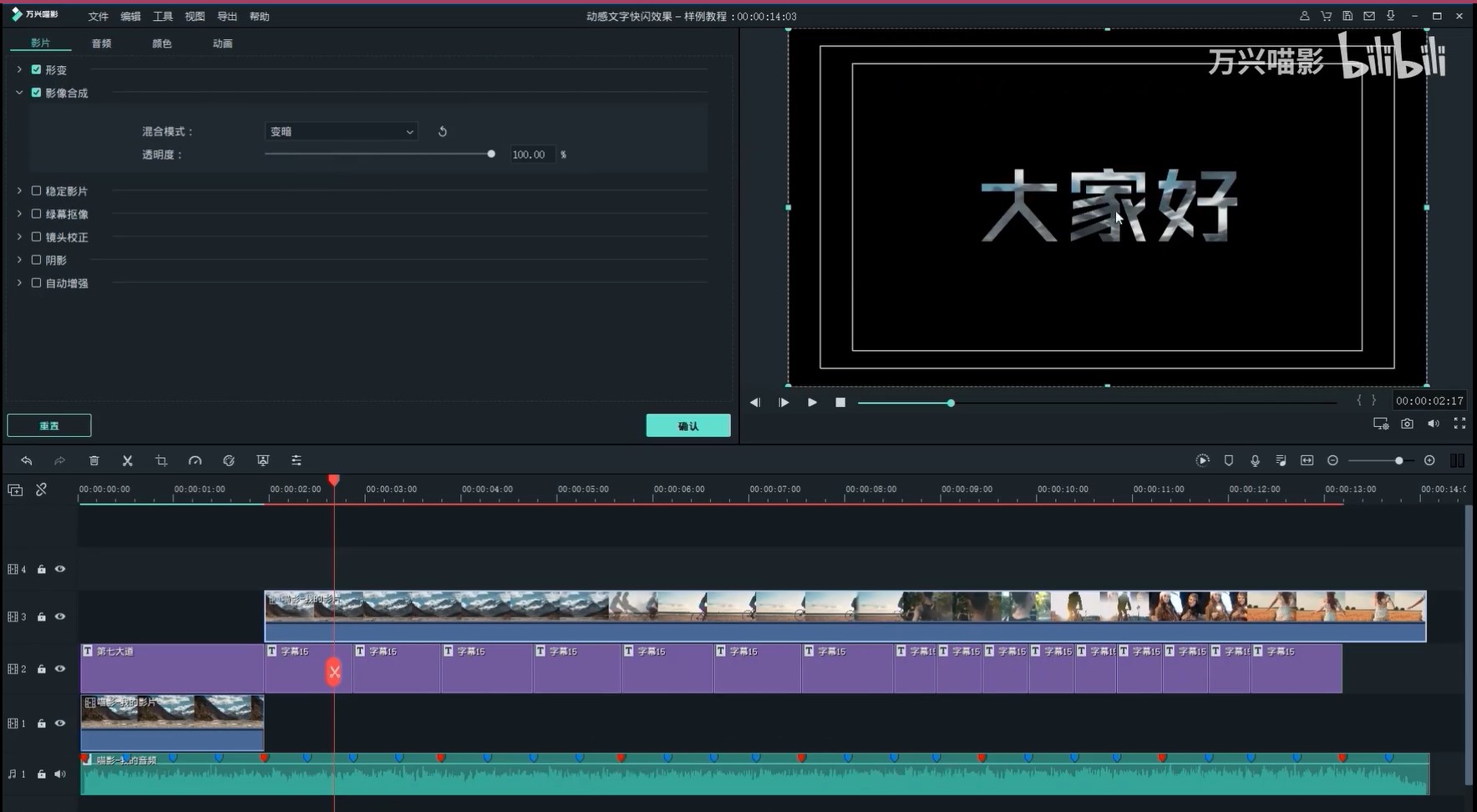
Task: Click the scissors split tool in timeline toolbar
Action: 128,460
